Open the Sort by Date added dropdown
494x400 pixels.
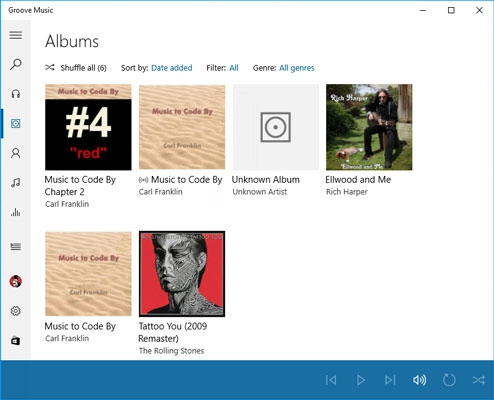tap(172, 68)
